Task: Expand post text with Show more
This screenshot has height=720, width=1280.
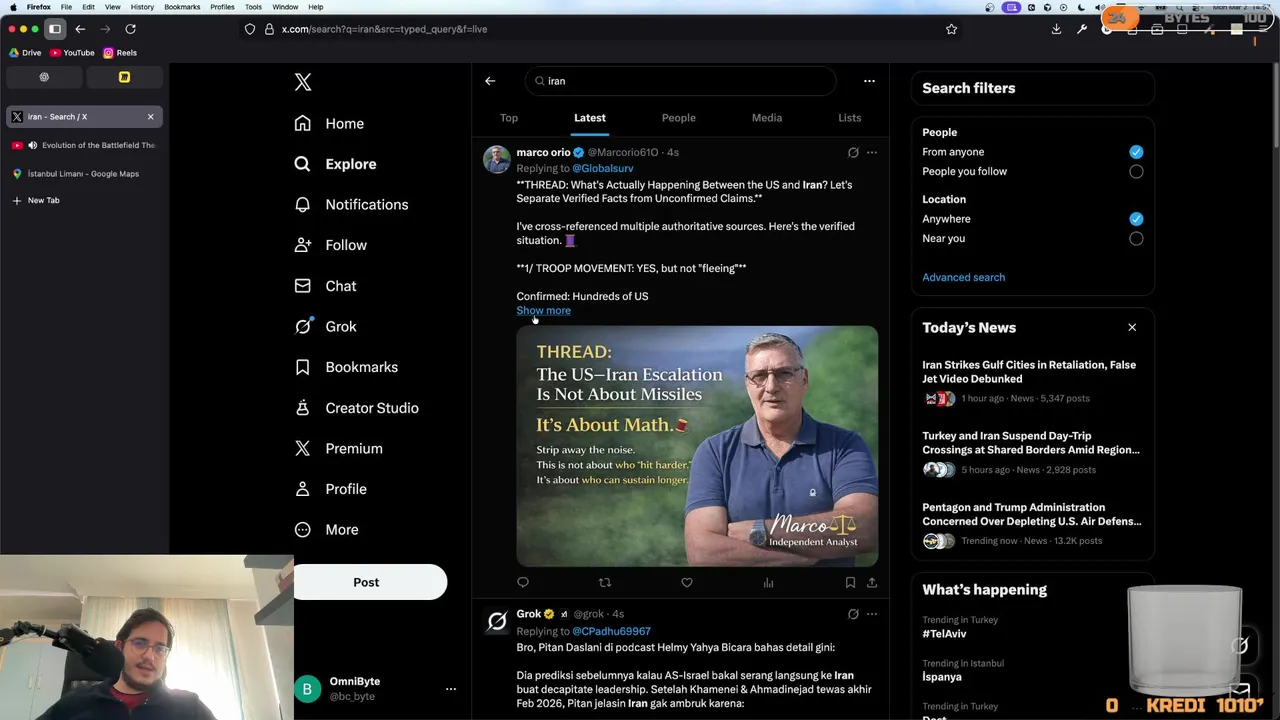Action: click(543, 310)
